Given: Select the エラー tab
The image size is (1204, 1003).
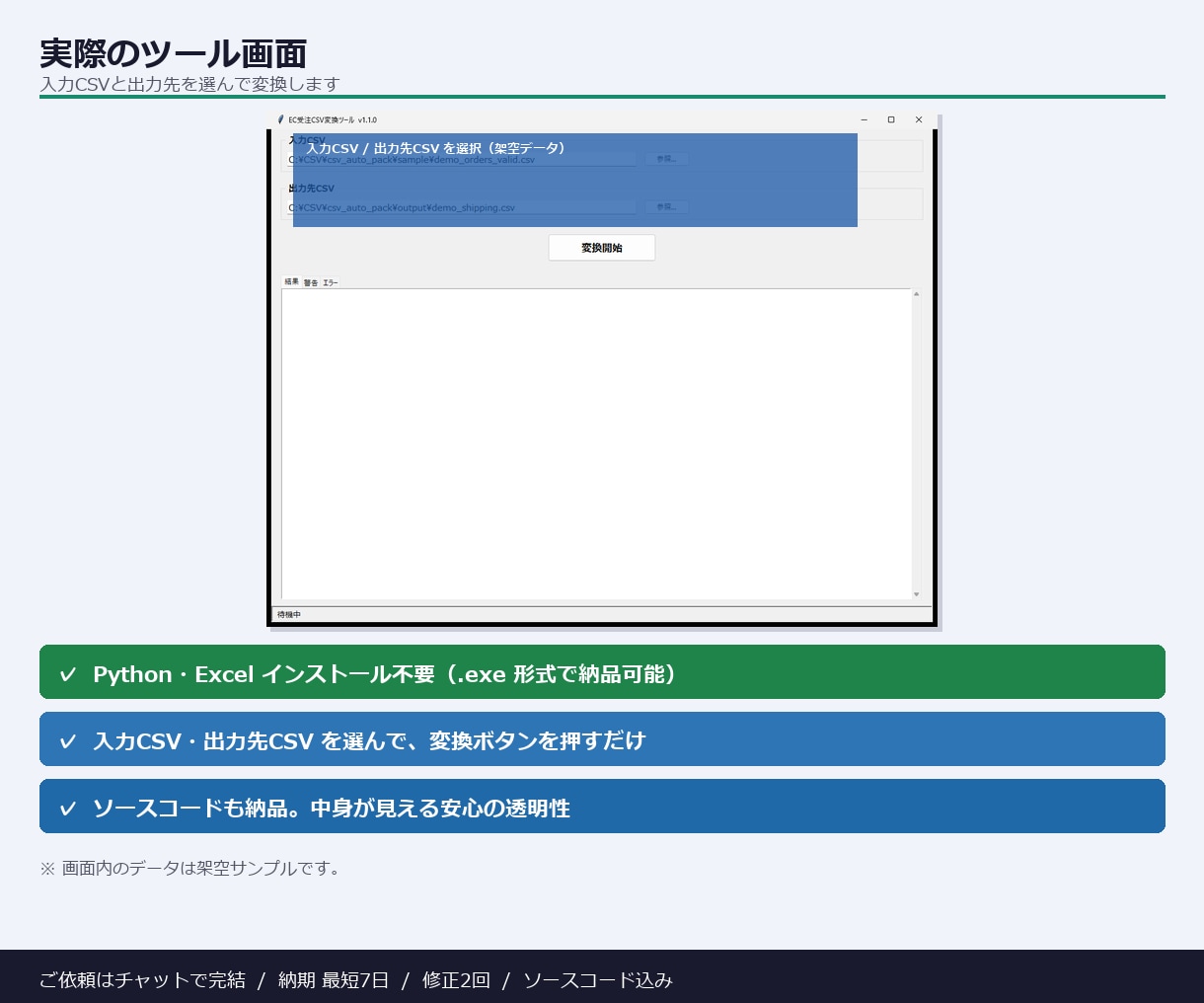Looking at the screenshot, I should pos(330,283).
